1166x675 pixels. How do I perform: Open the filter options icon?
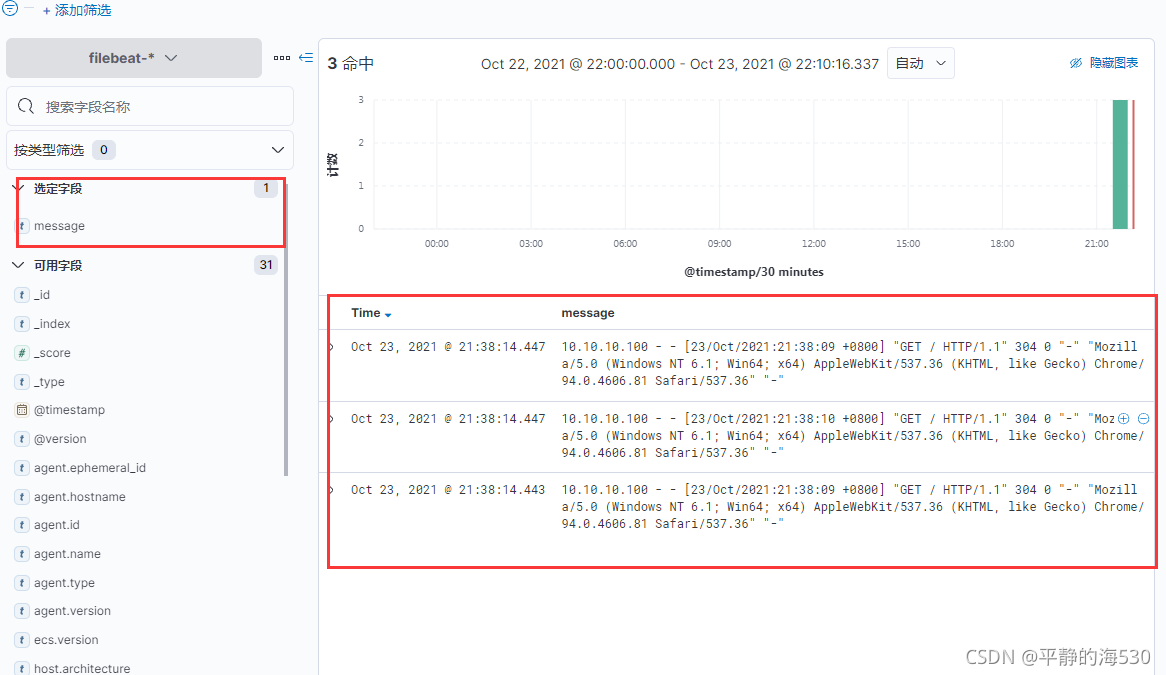click(10, 8)
